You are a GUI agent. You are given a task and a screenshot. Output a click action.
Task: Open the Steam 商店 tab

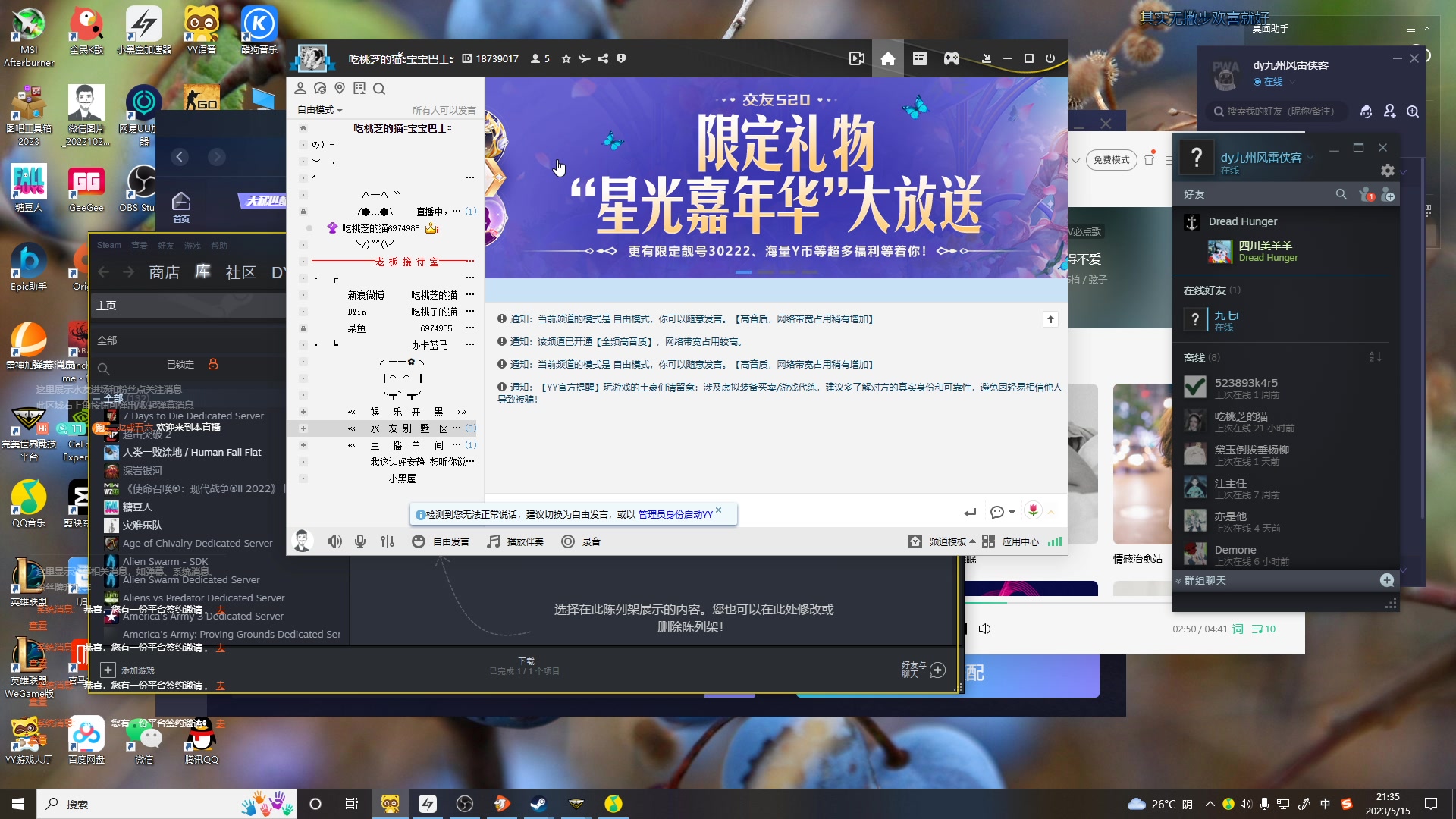click(164, 272)
